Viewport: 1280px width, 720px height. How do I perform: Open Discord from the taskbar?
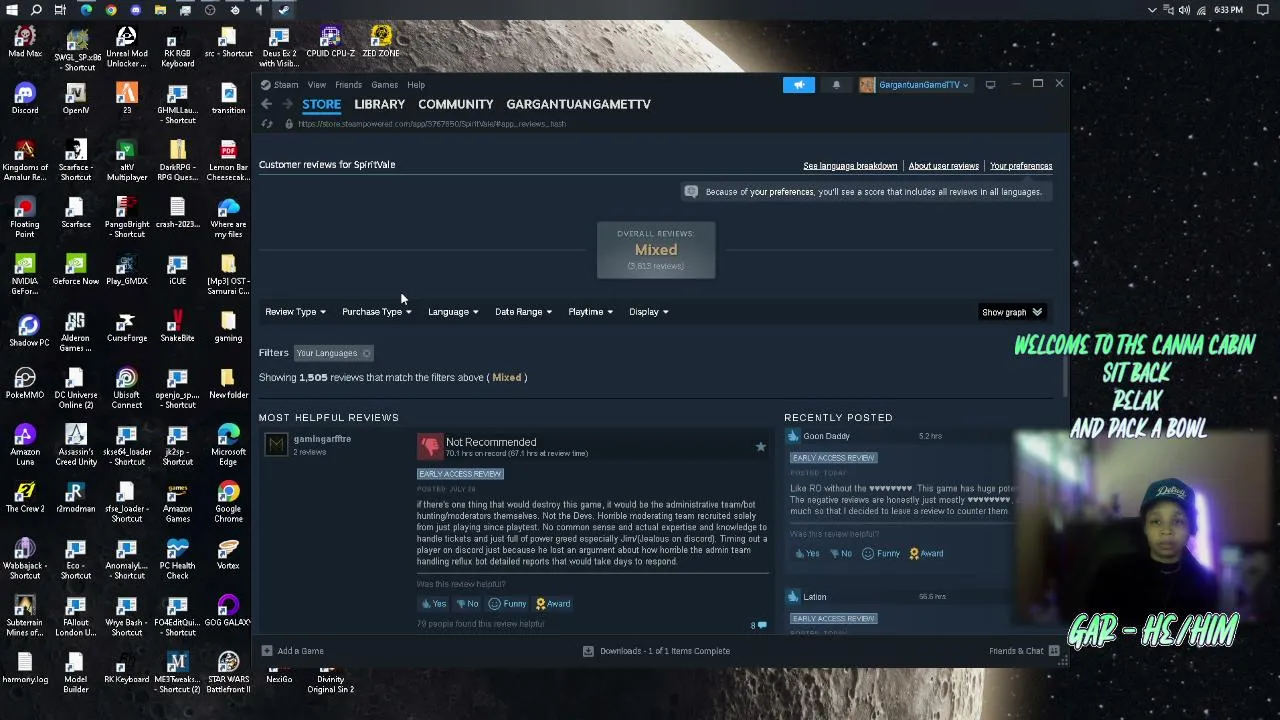tap(135, 10)
